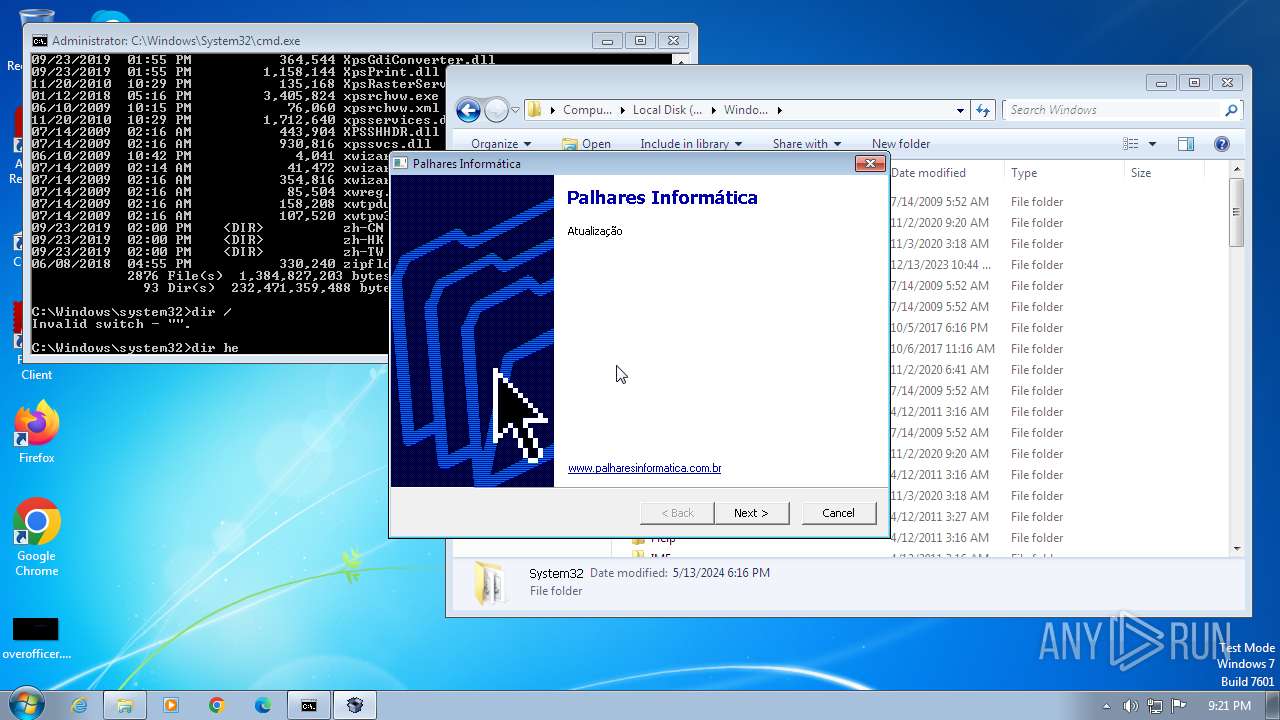The width and height of the screenshot is (1280, 720).
Task: Cancel the Palhares Informática installer
Action: click(x=838, y=513)
